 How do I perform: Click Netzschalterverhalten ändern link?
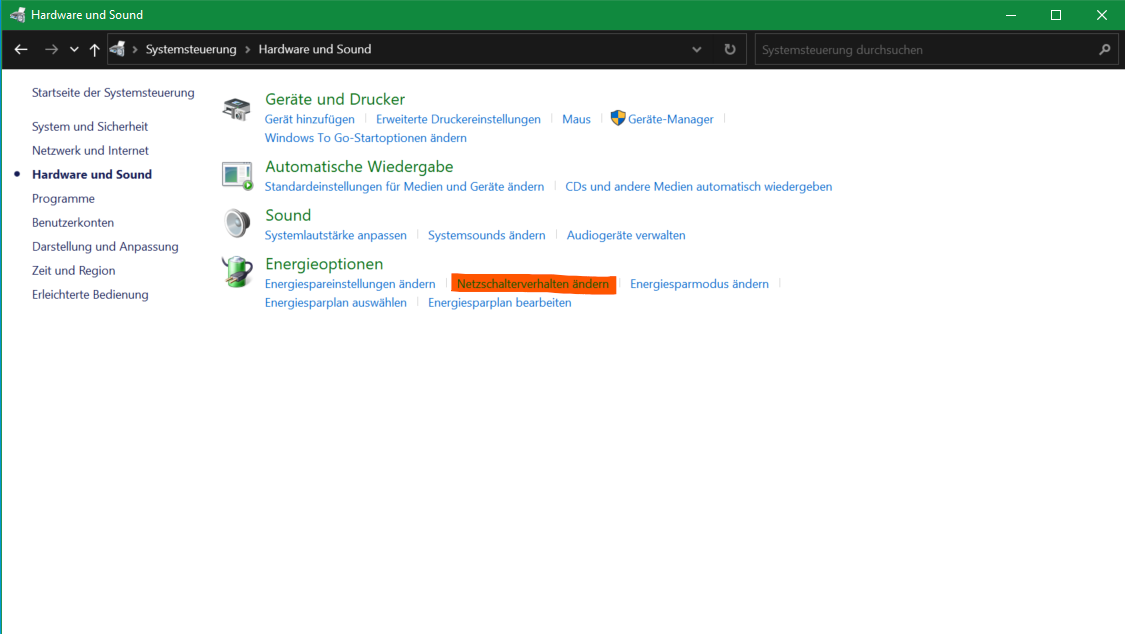point(532,284)
